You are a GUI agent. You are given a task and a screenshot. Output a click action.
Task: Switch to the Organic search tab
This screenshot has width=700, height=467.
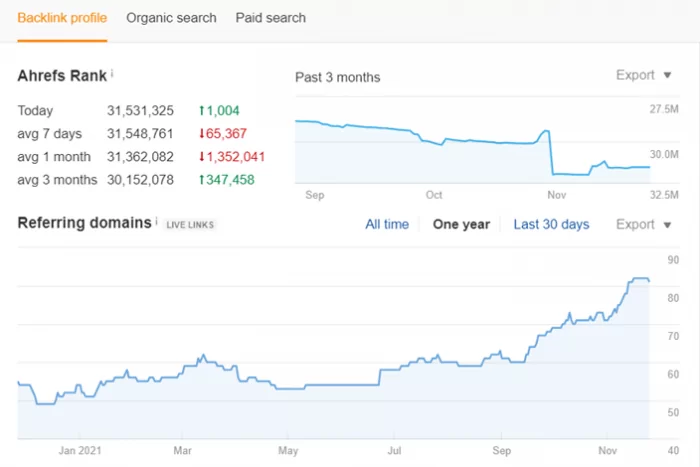coord(171,18)
